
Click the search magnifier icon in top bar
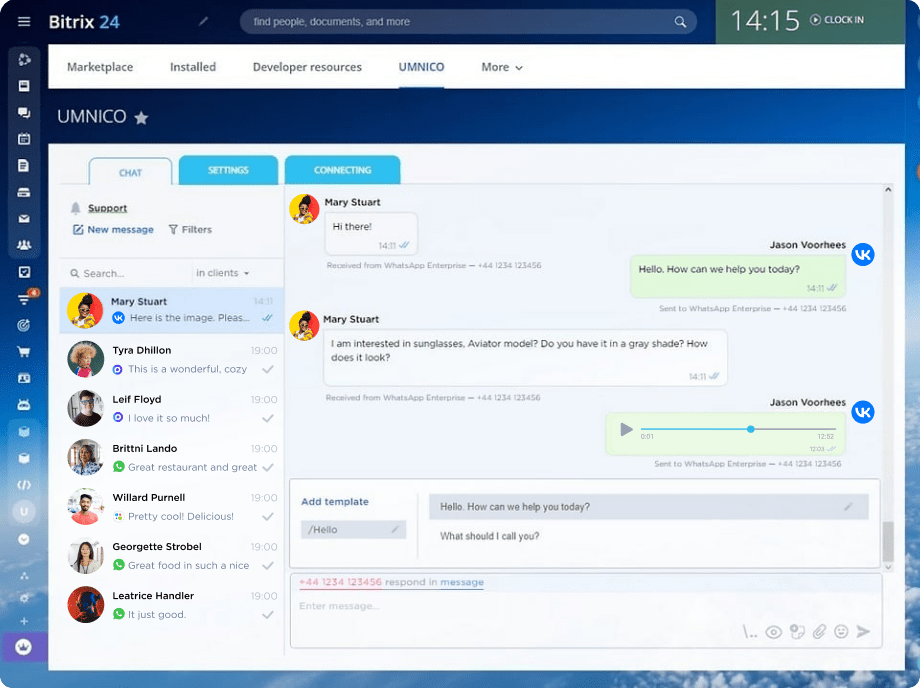pyautogui.click(x=680, y=22)
